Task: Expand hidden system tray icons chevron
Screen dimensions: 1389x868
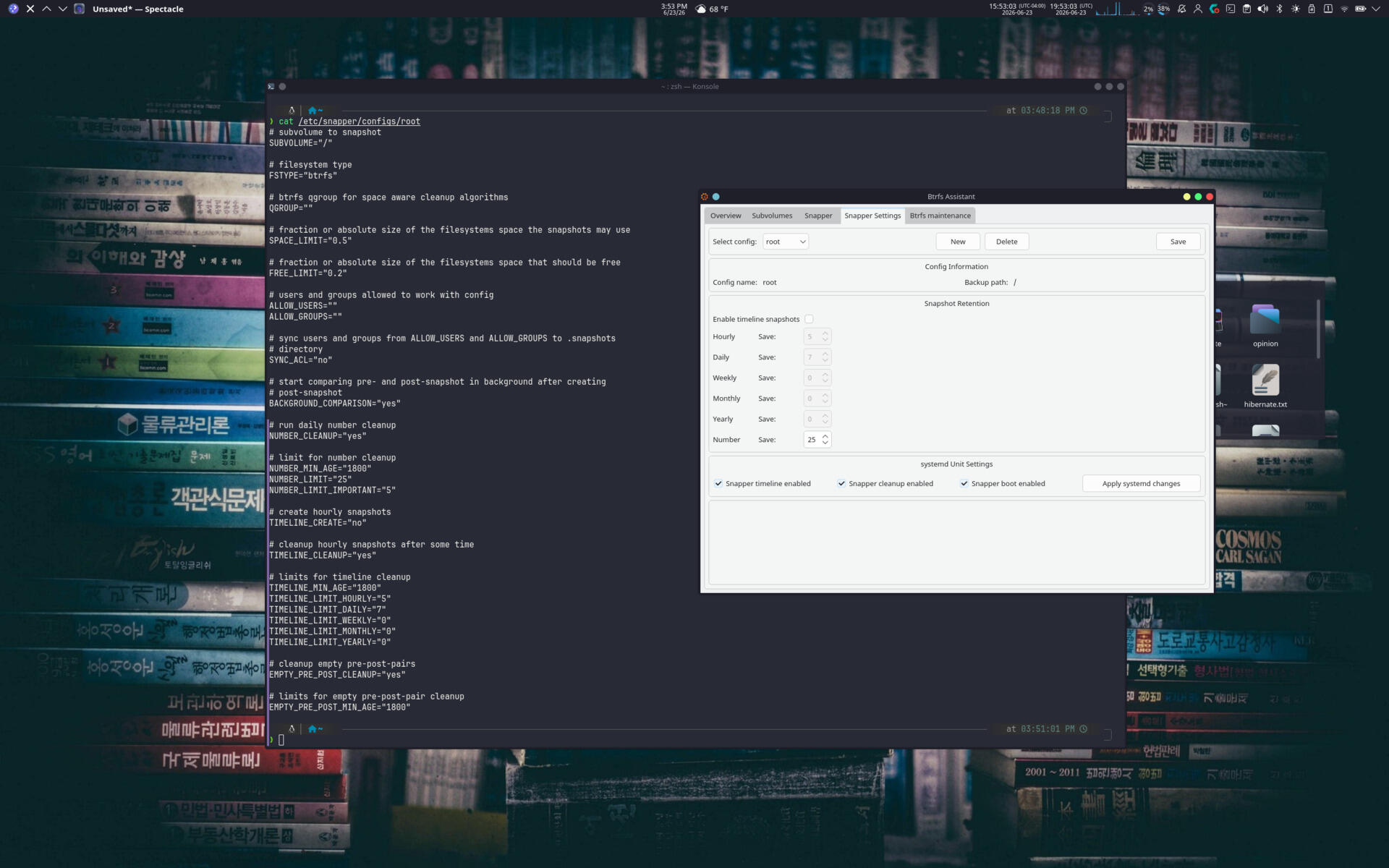Action: click(x=1376, y=9)
